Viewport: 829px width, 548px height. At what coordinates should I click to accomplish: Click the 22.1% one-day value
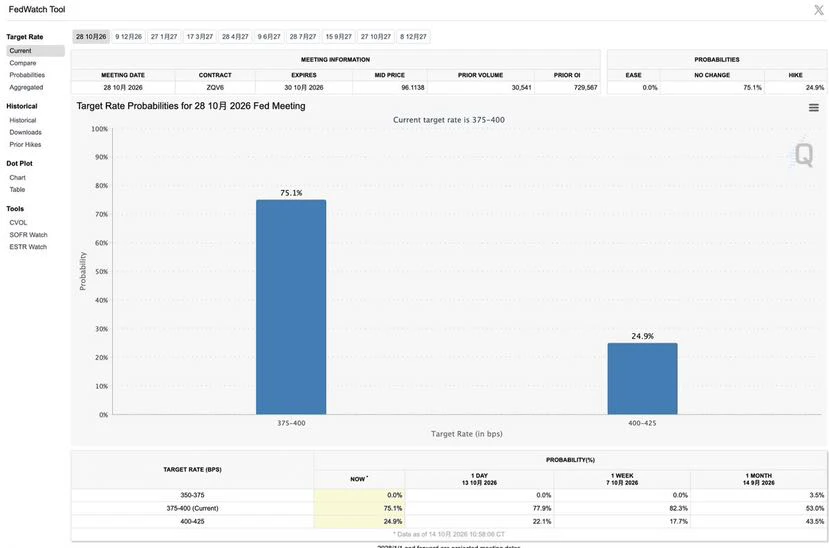(x=542, y=522)
